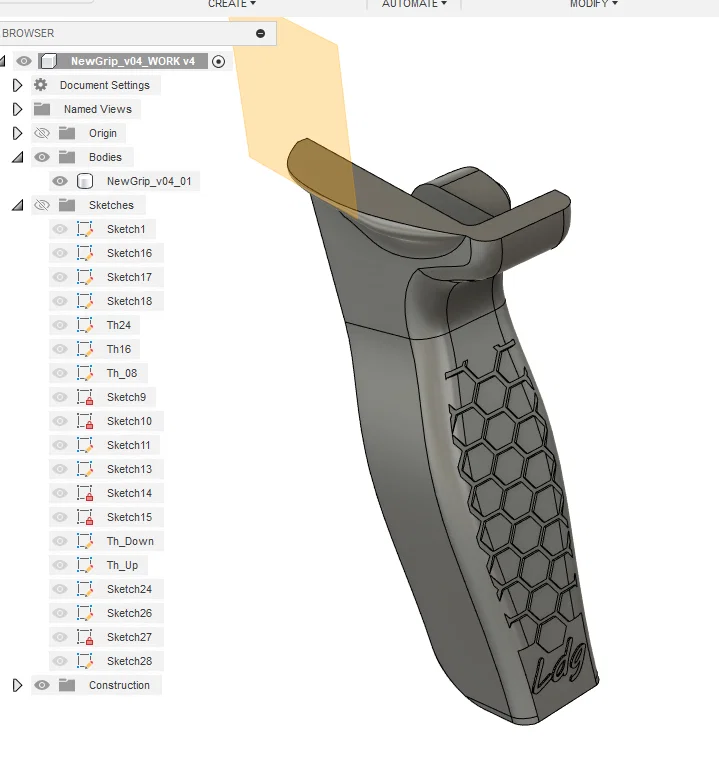Click the Origin folder icon

(67, 133)
